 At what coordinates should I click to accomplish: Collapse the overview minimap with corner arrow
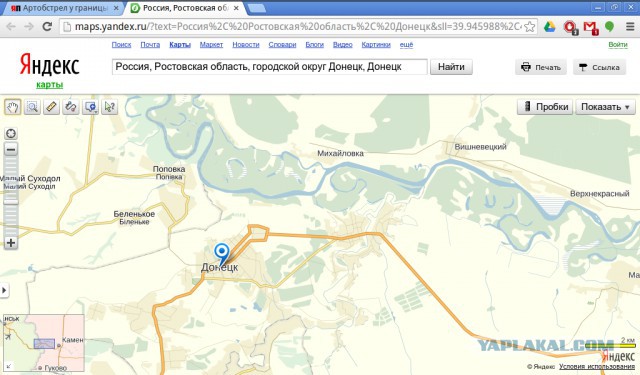[x=8, y=366]
